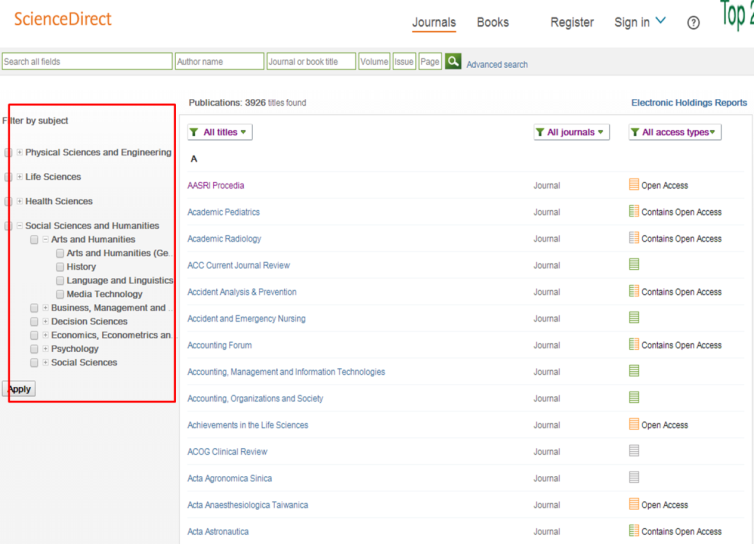
Task: Select the Decision Sciences checkbox
Action: 34,321
